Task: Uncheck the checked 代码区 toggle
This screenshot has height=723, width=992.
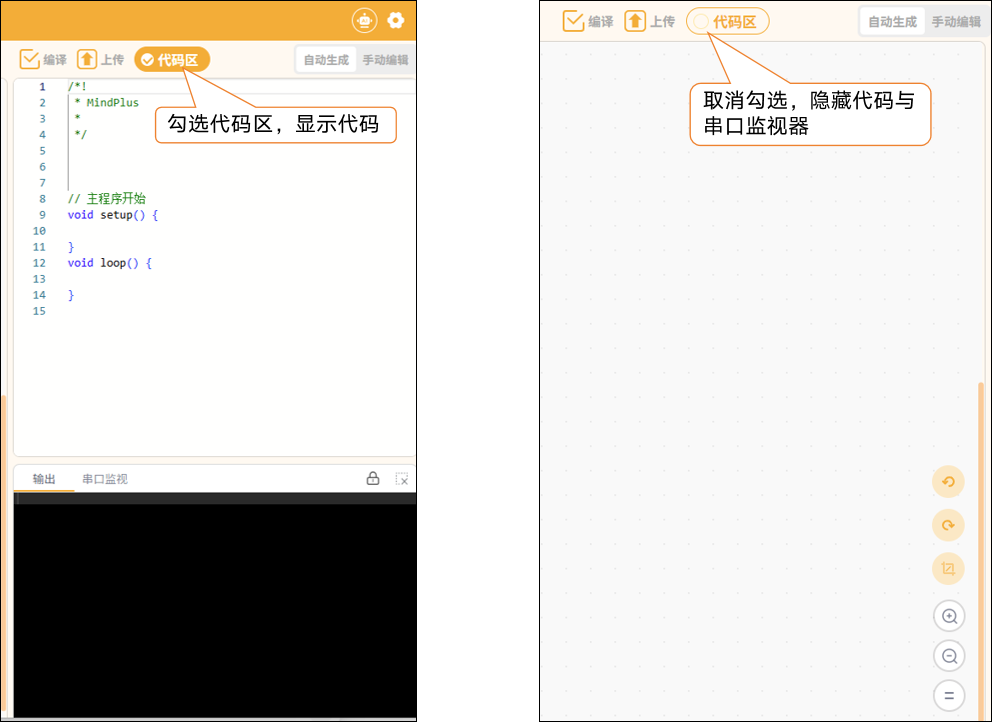Action: (171, 59)
